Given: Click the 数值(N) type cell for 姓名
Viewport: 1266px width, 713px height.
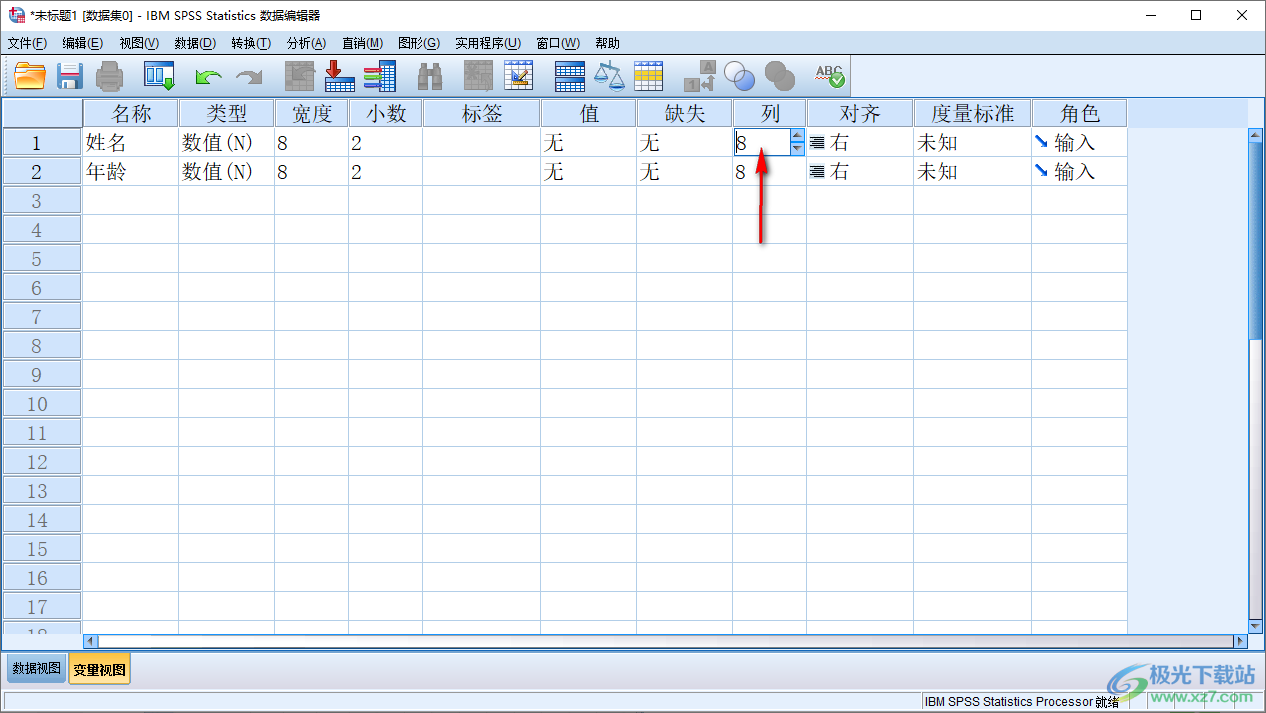Looking at the screenshot, I should [x=226, y=142].
